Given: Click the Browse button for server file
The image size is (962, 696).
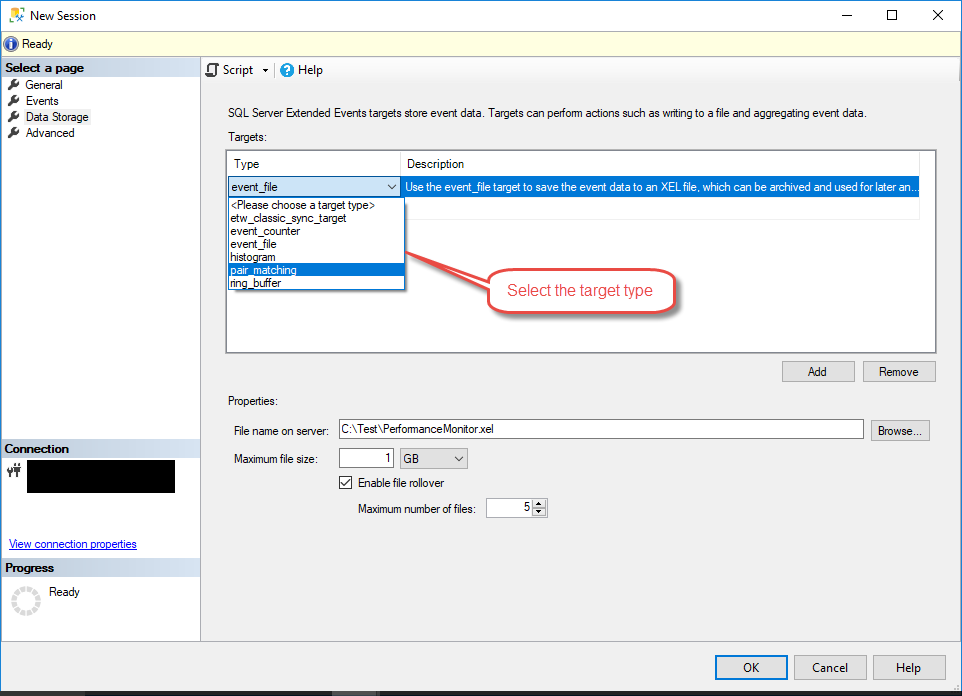Looking at the screenshot, I should (902, 429).
